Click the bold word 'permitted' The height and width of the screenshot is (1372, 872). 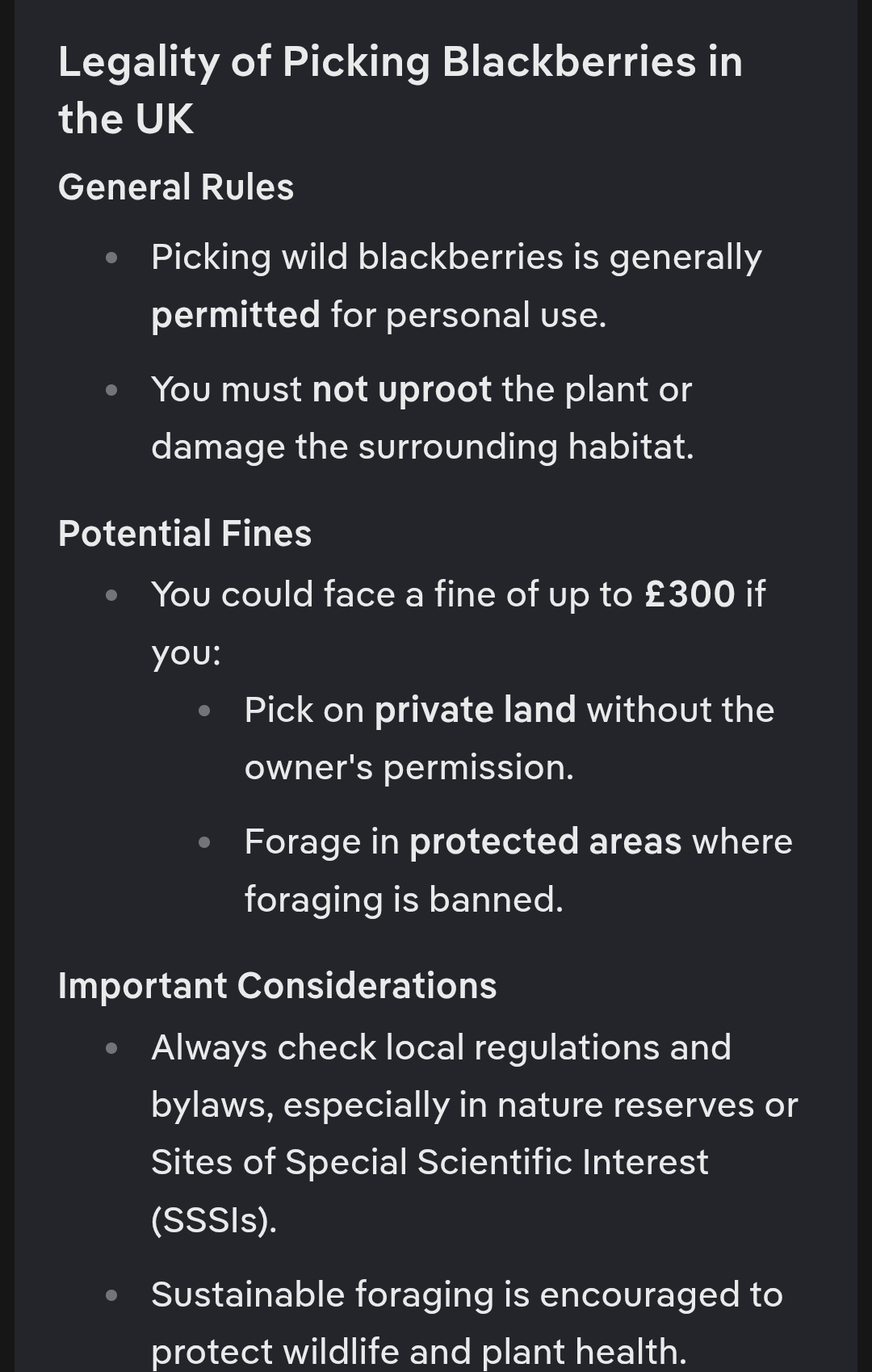coord(236,315)
